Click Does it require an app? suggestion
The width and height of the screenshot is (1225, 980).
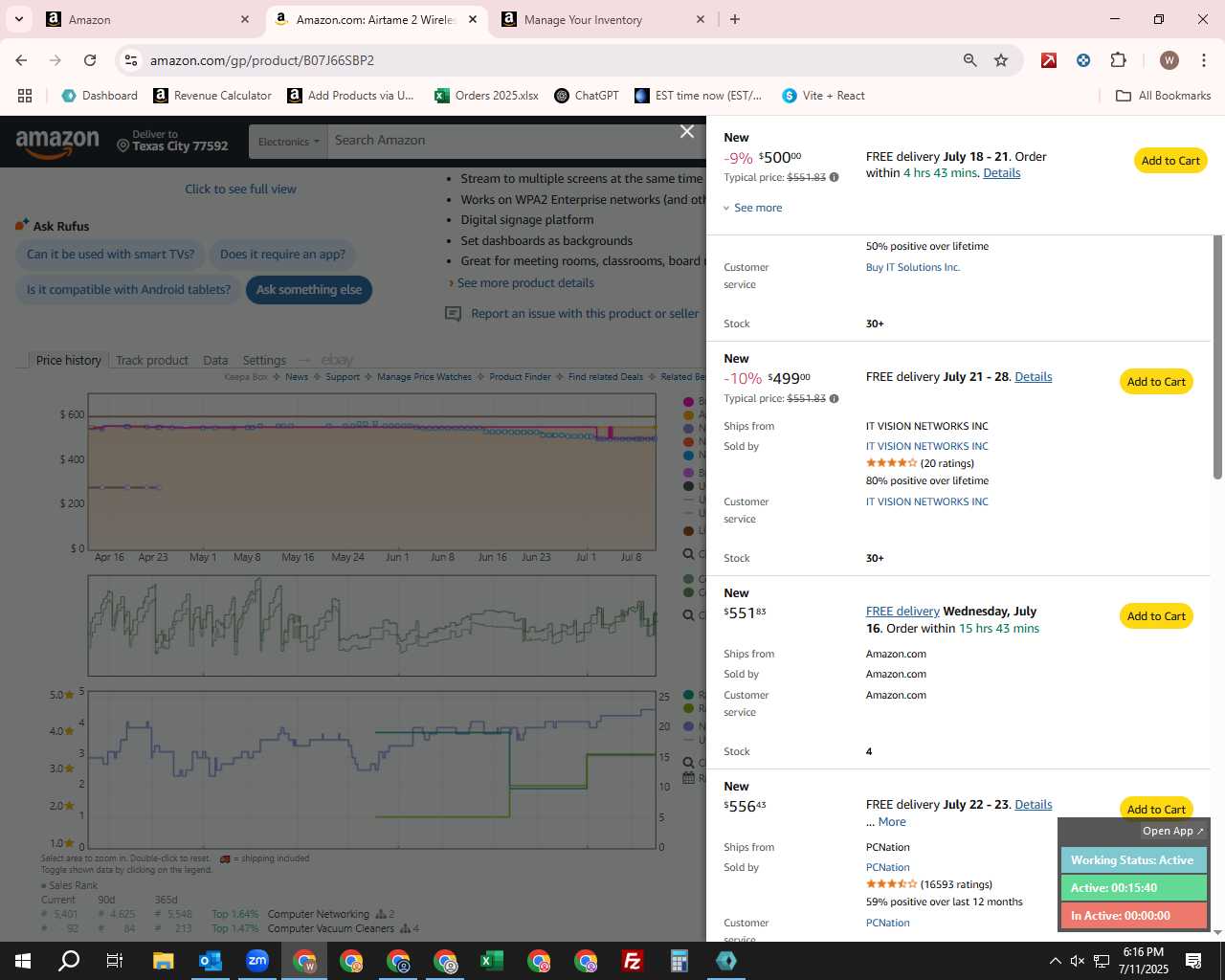(282, 255)
